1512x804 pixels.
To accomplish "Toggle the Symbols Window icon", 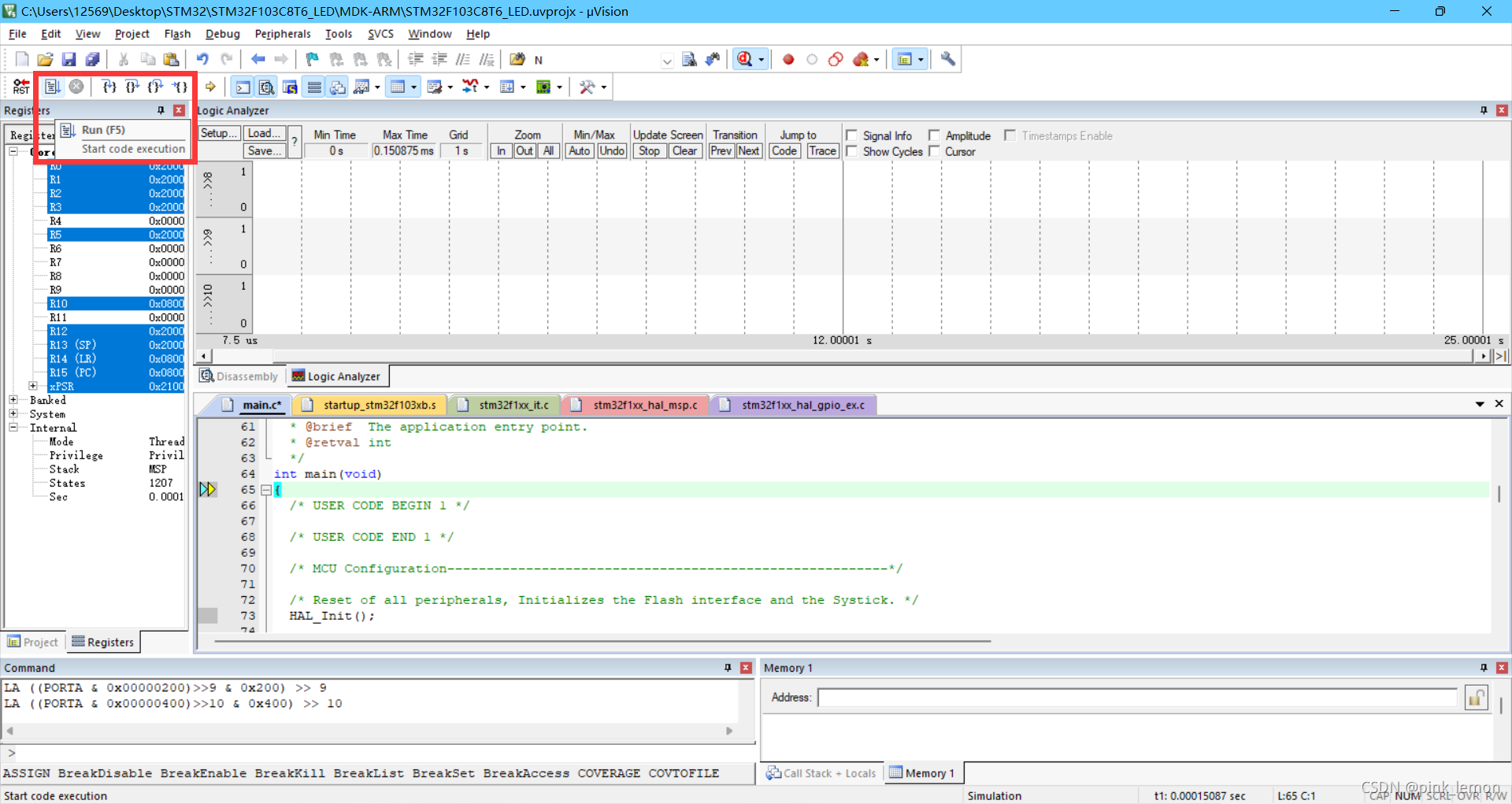I will [x=291, y=87].
